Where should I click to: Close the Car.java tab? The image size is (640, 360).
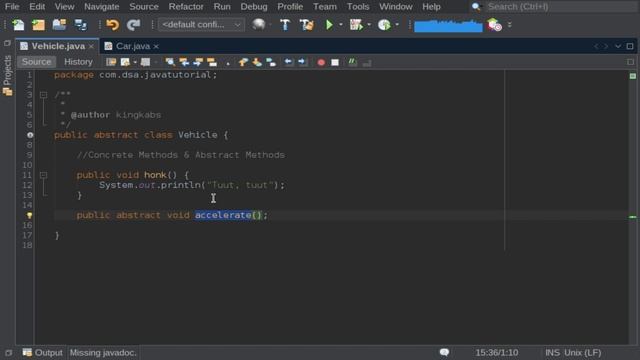[156, 47]
